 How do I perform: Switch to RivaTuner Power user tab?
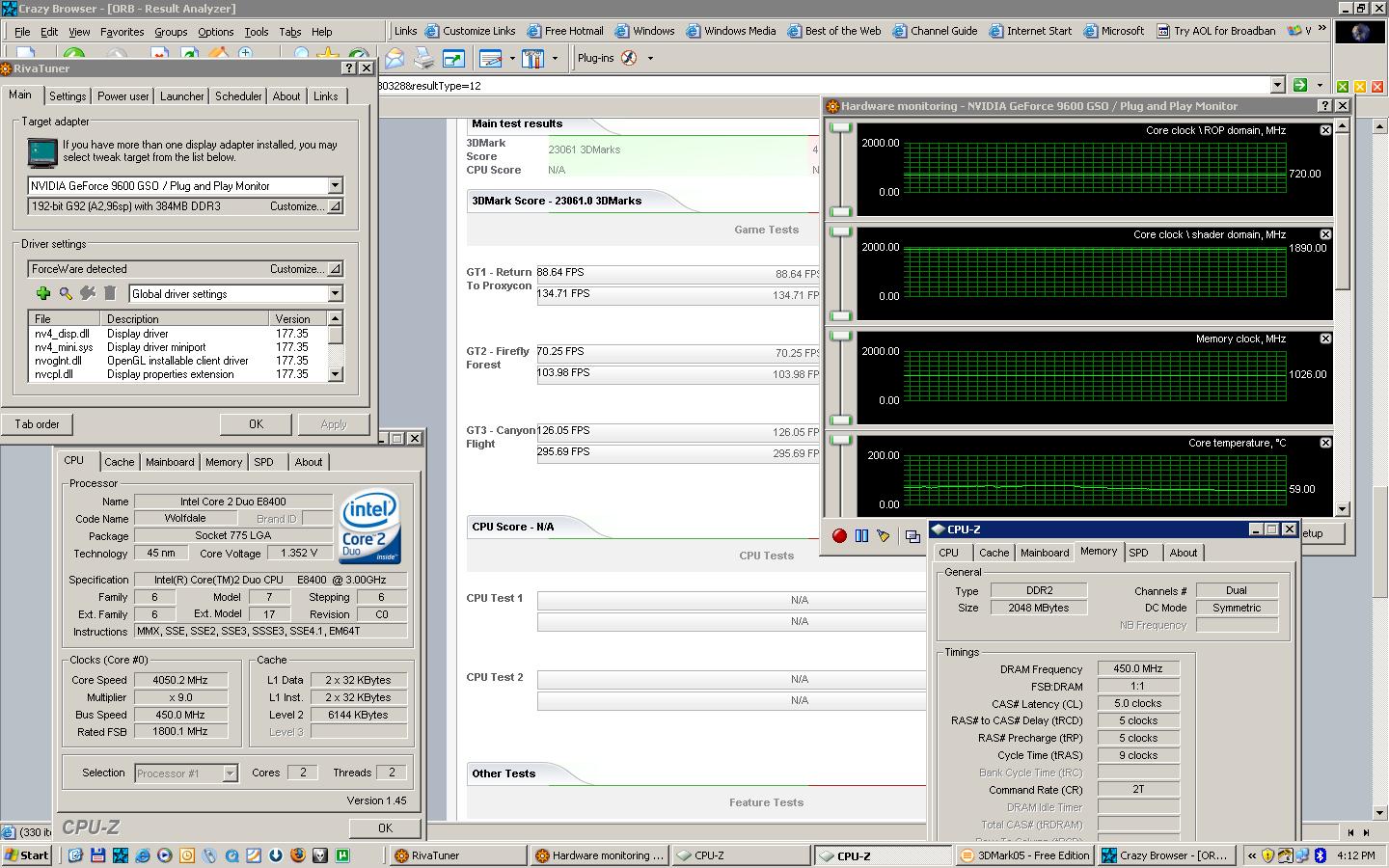[x=123, y=96]
